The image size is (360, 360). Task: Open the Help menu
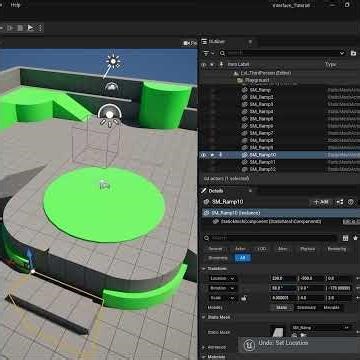point(16,5)
